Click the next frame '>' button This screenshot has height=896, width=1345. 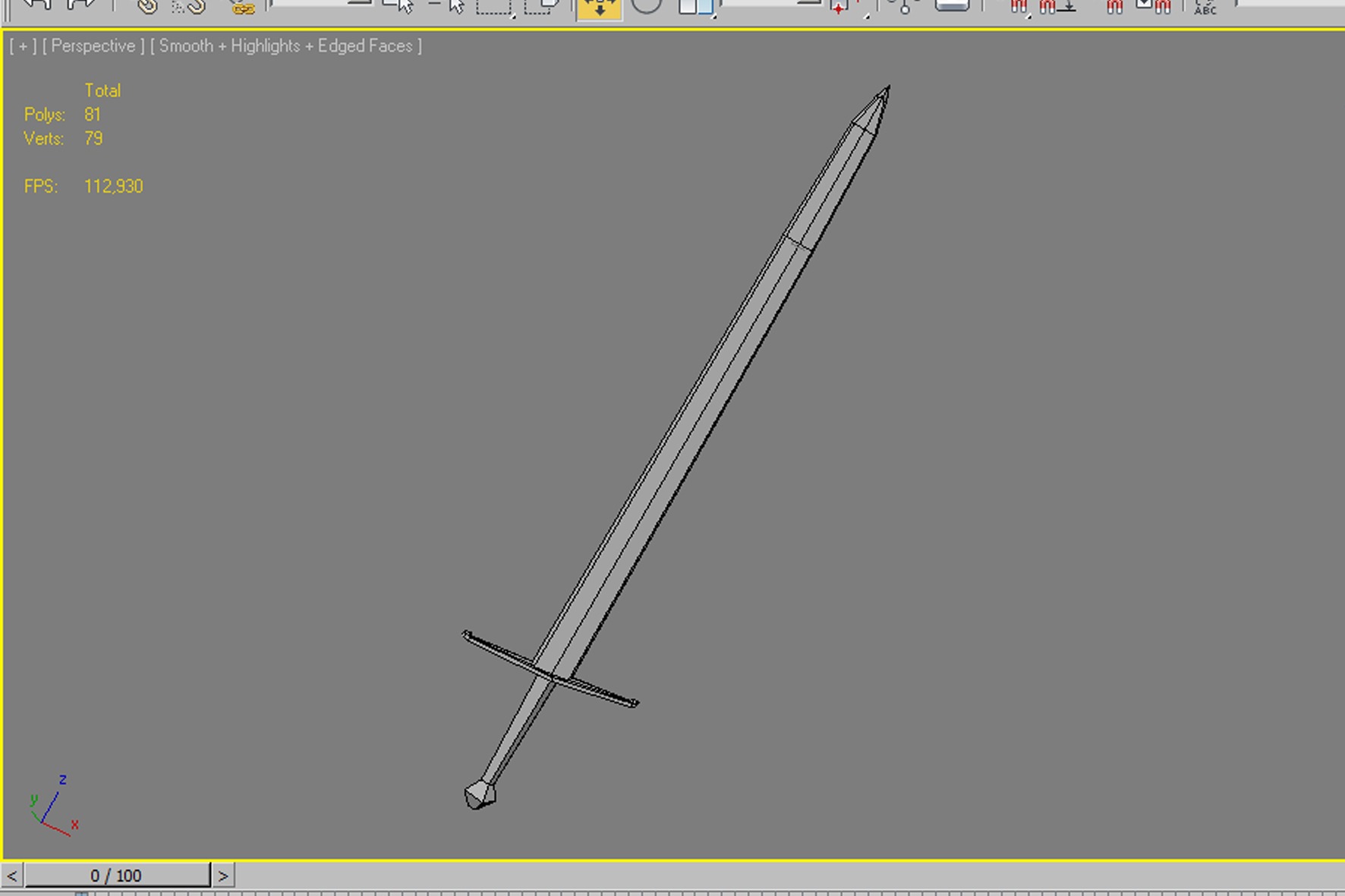(222, 876)
